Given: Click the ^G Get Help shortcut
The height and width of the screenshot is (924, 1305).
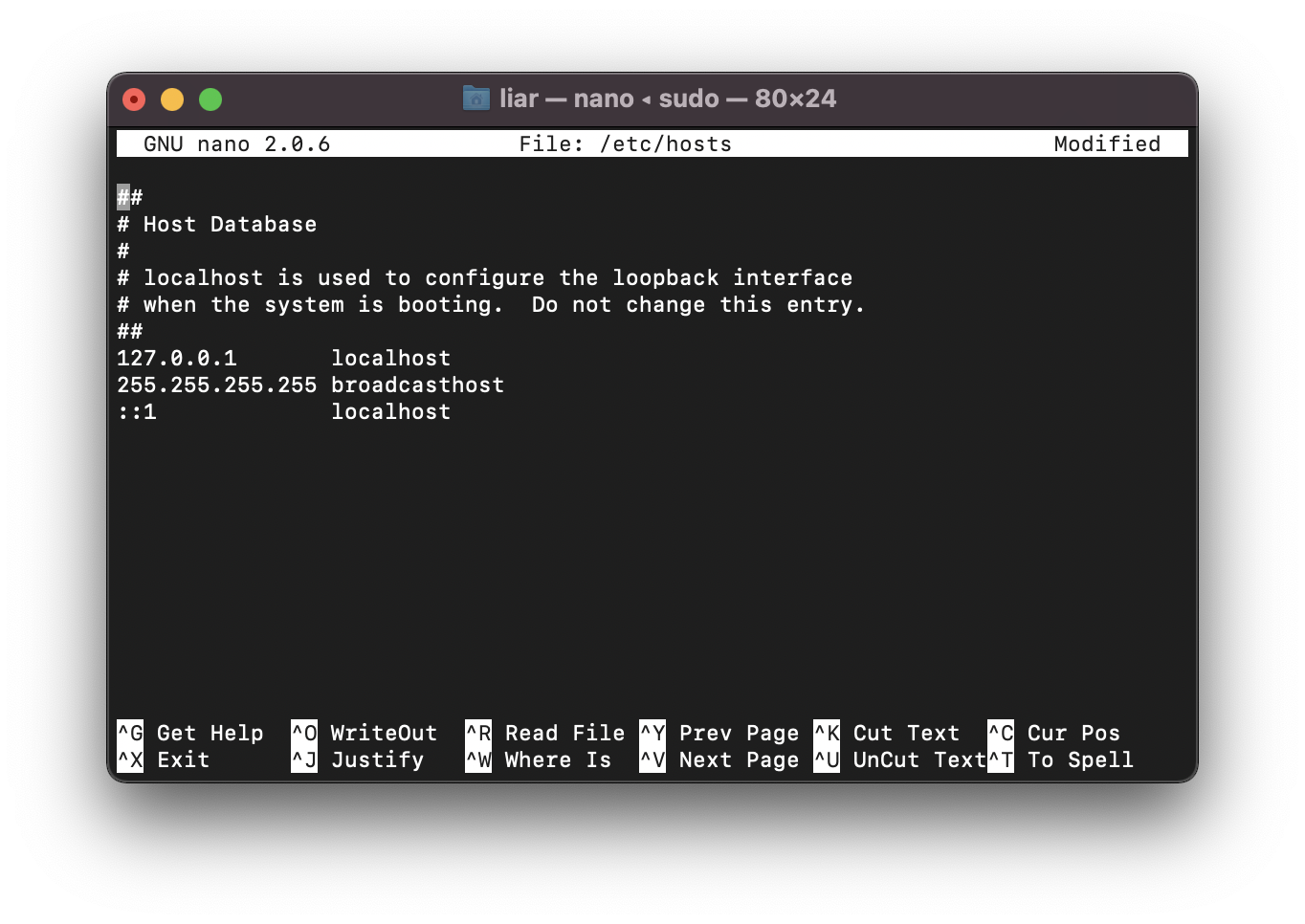Looking at the screenshot, I should [x=190, y=733].
